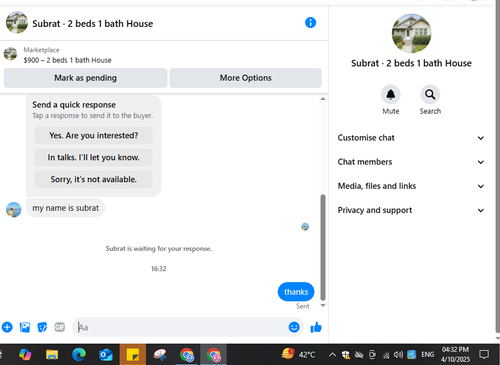Click the seen-by avatar below the message
This screenshot has width=500, height=365.
coord(305,227)
